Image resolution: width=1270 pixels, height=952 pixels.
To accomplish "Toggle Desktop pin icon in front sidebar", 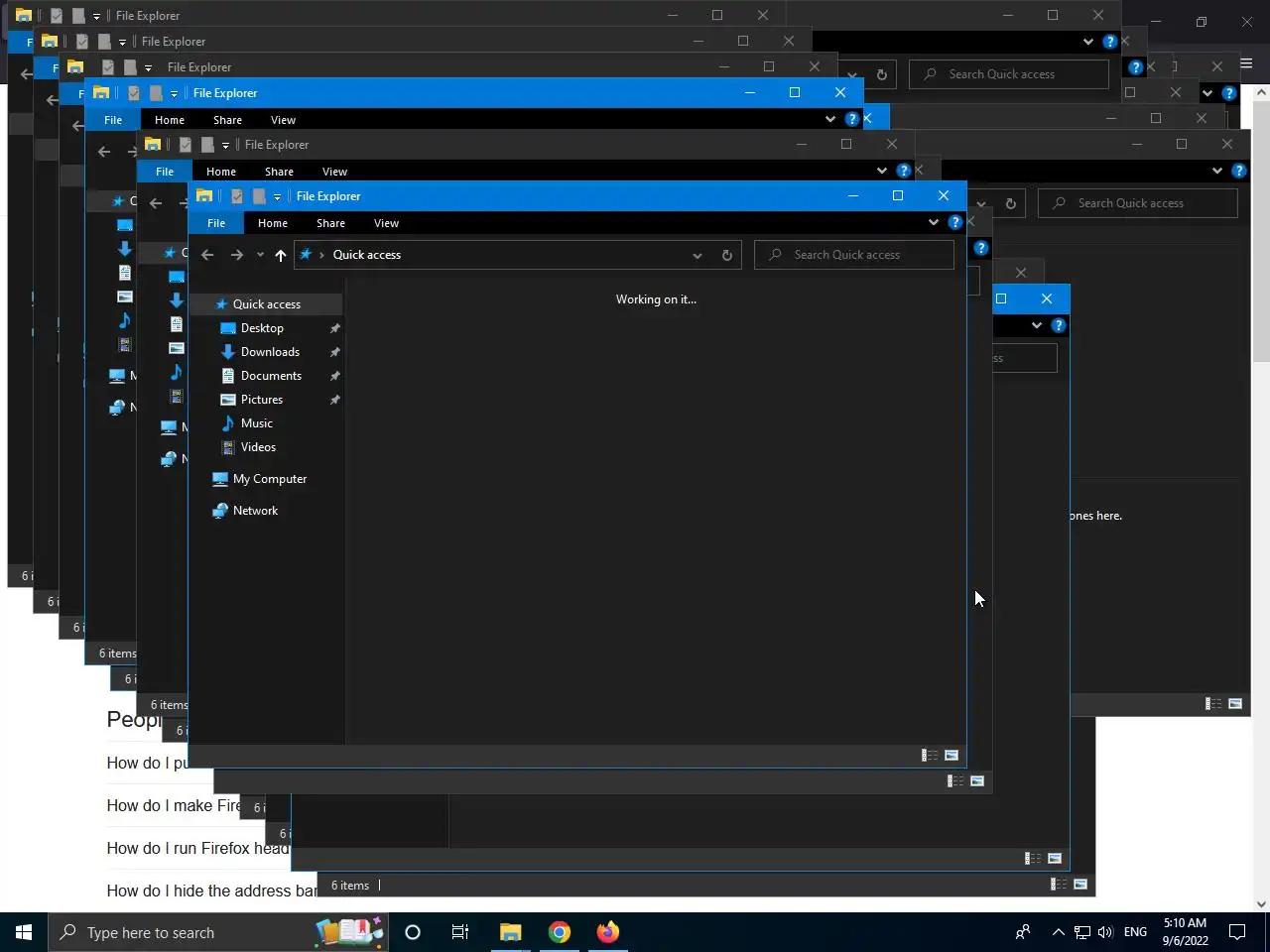I will pyautogui.click(x=334, y=328).
